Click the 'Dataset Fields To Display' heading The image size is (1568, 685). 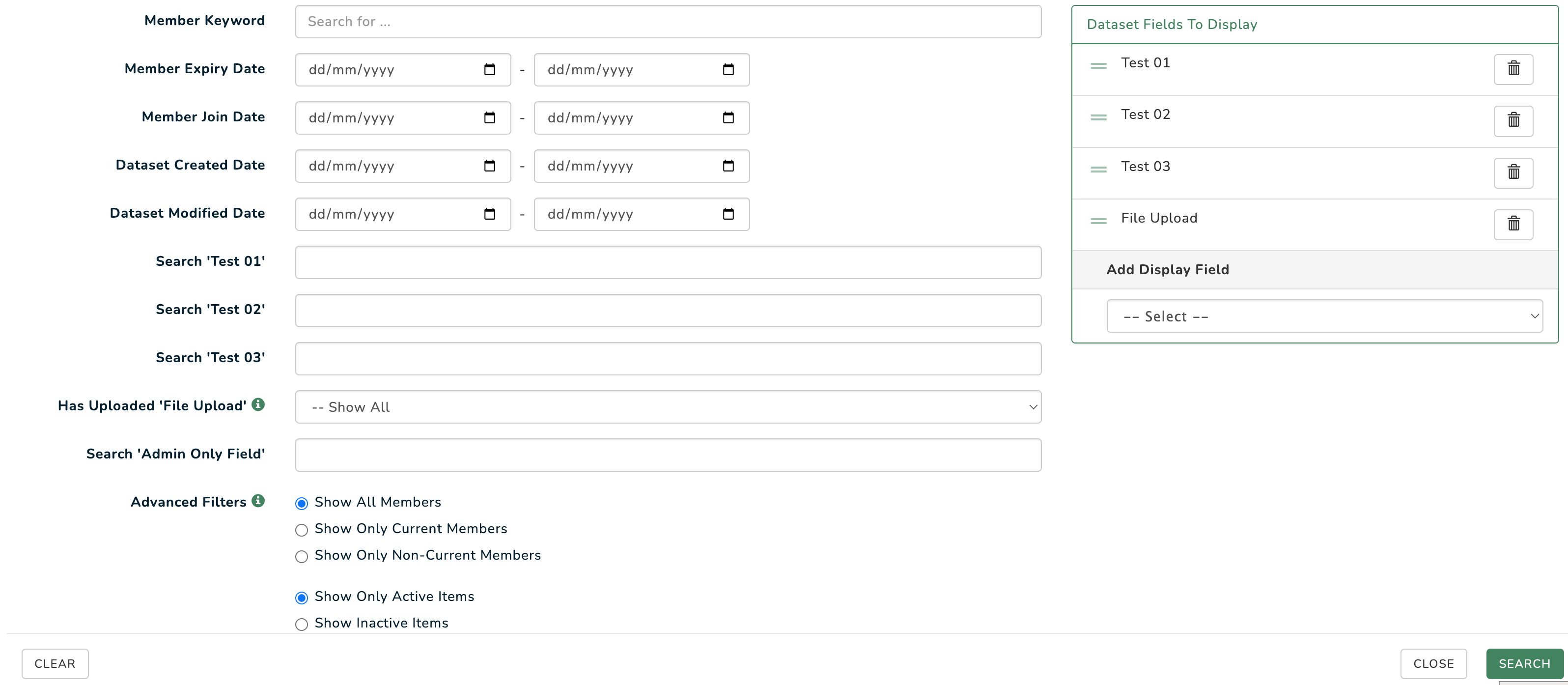coord(1172,25)
